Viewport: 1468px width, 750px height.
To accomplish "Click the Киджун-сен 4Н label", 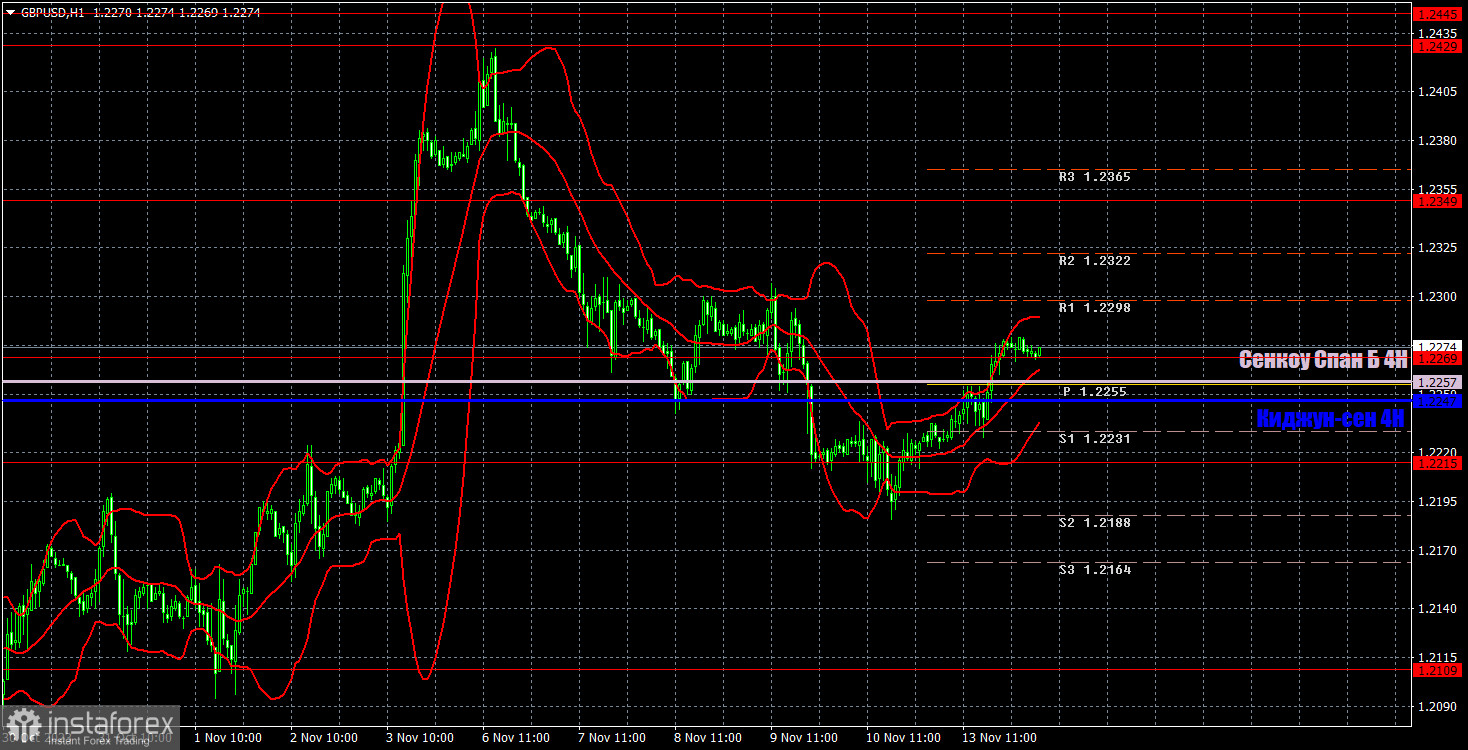I will 1330,419.
